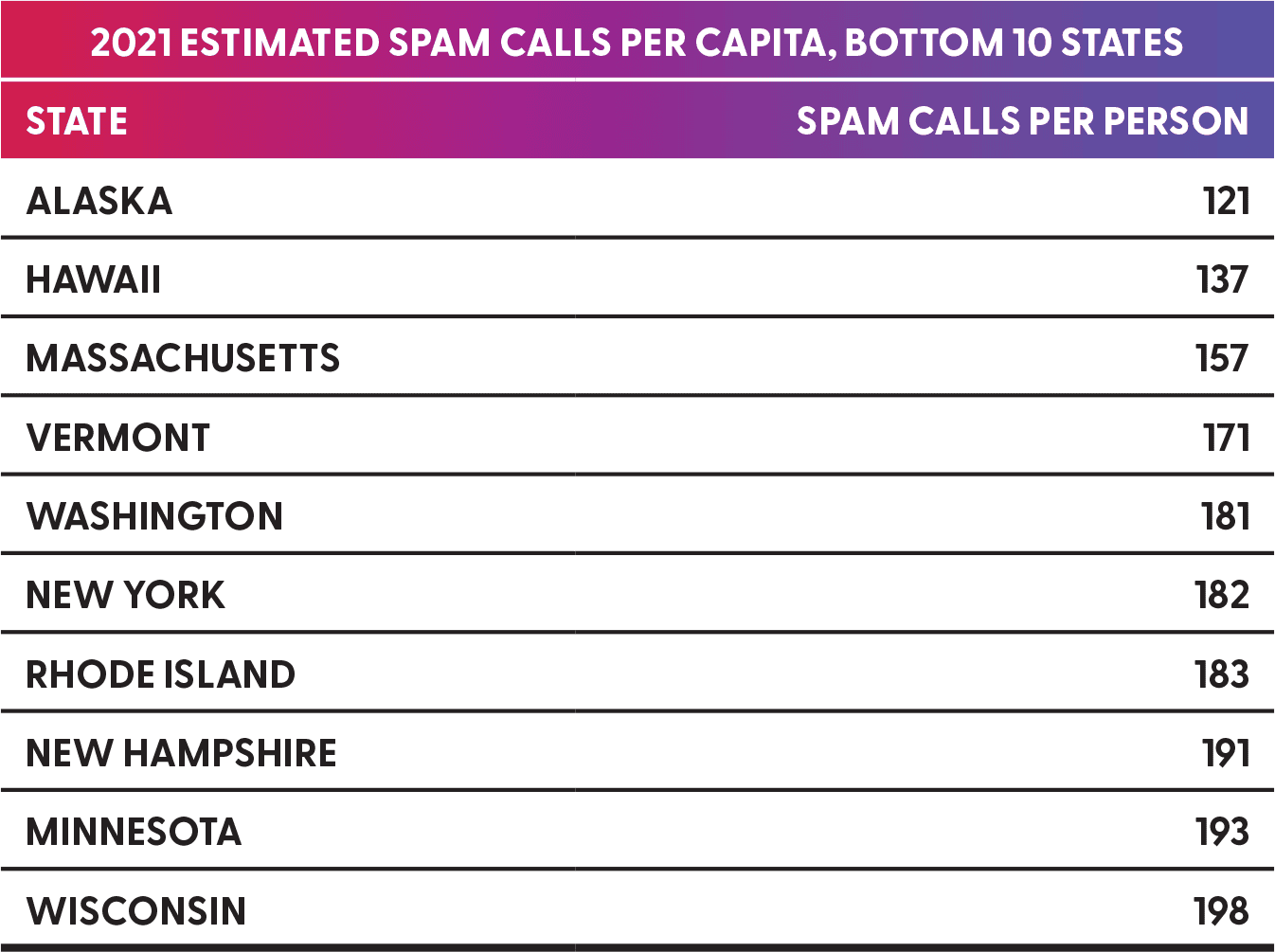Click the value 121 for Alaska
The height and width of the screenshot is (952, 1275).
(1226, 201)
